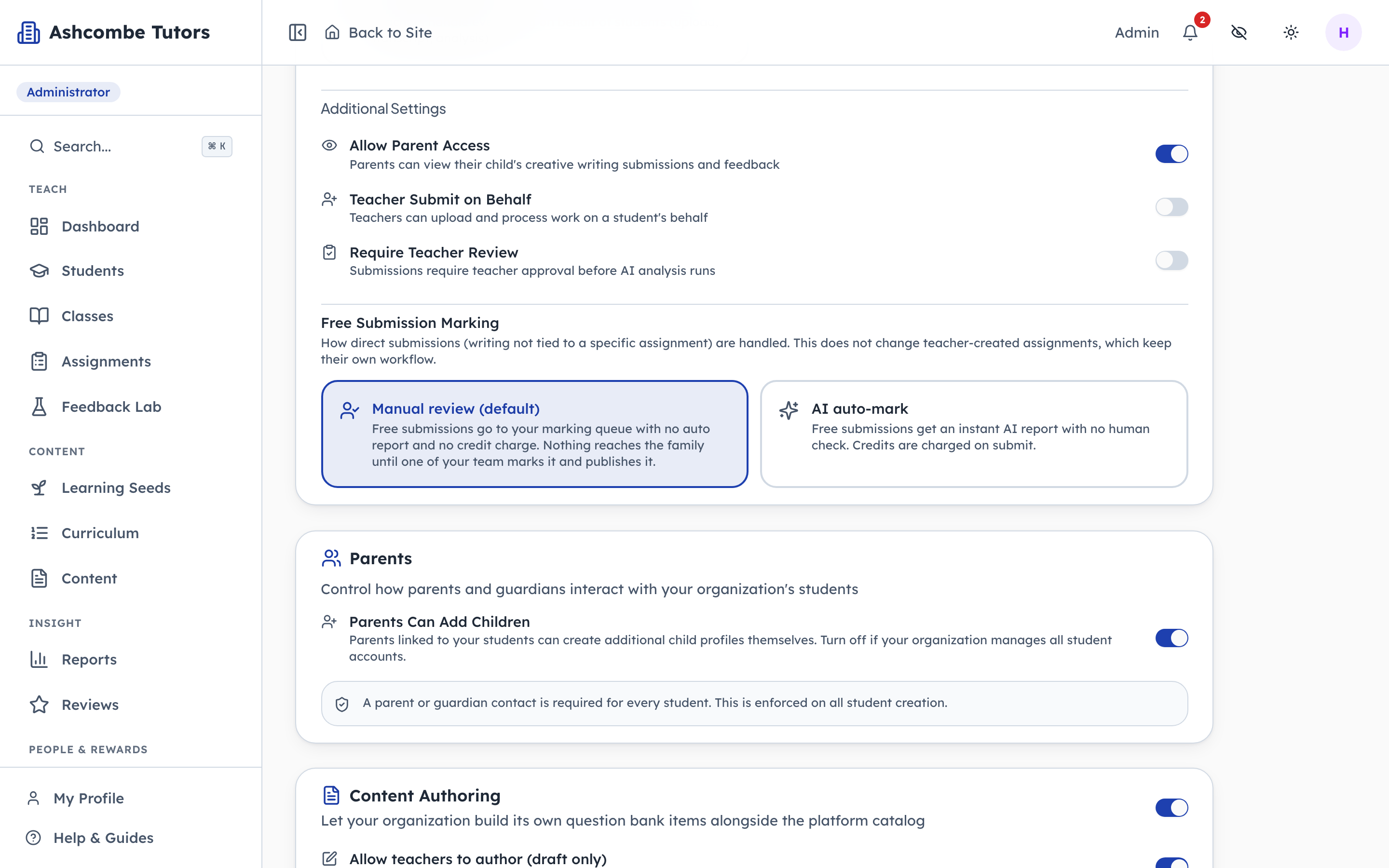This screenshot has width=1389, height=868.
Task: Click the Teacher Submit on Behalf person-plus icon
Action: pyautogui.click(x=329, y=199)
